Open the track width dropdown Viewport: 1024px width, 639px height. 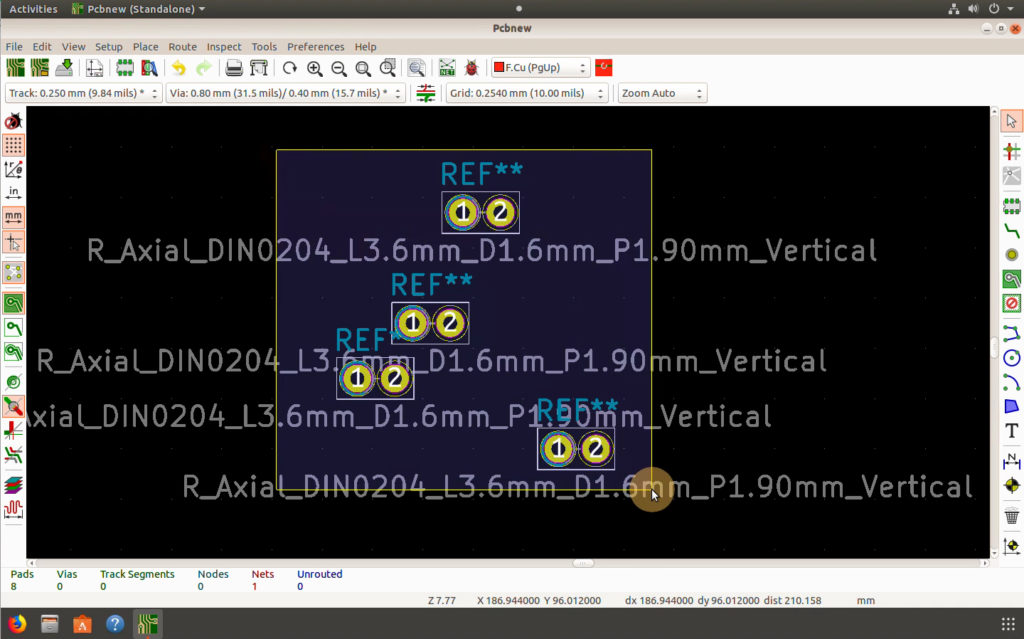click(83, 93)
